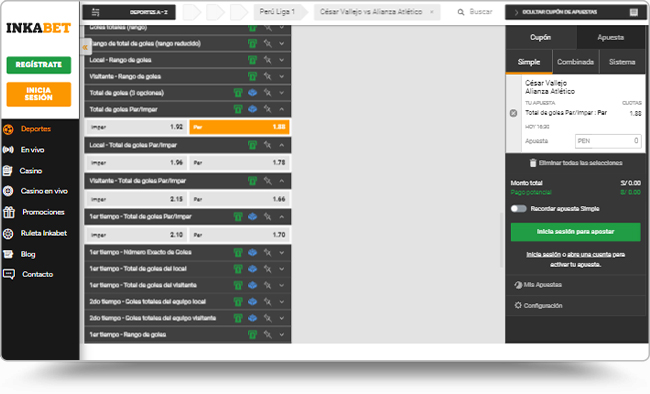Open the Perú Liga 1 breadcrumb
Image resolution: width=650 pixels, height=394 pixels.
pos(277,12)
